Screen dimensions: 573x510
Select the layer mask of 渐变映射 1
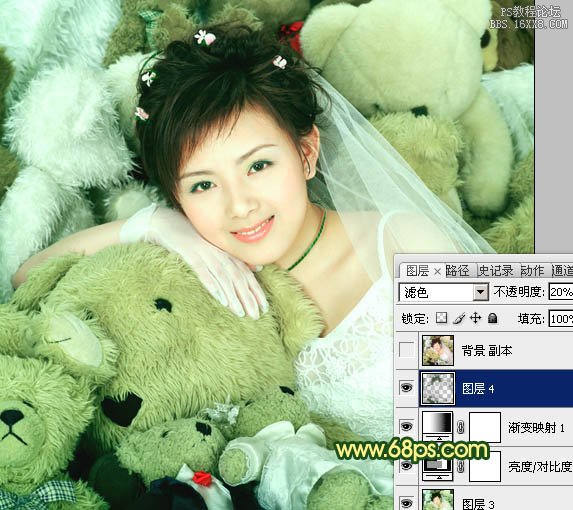[x=485, y=427]
